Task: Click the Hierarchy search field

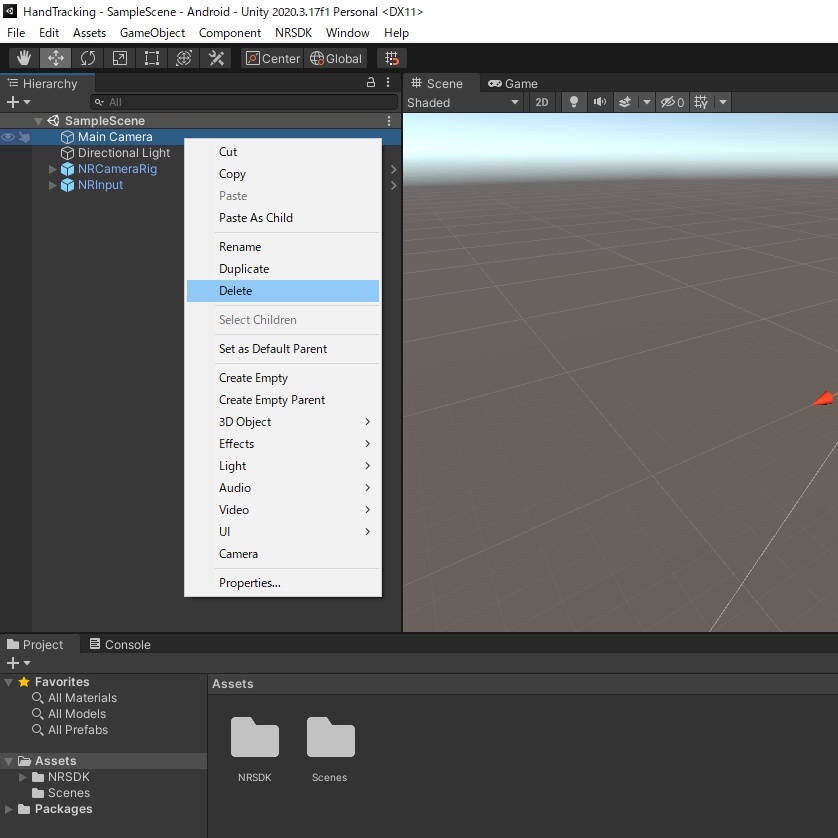Action: coord(244,102)
